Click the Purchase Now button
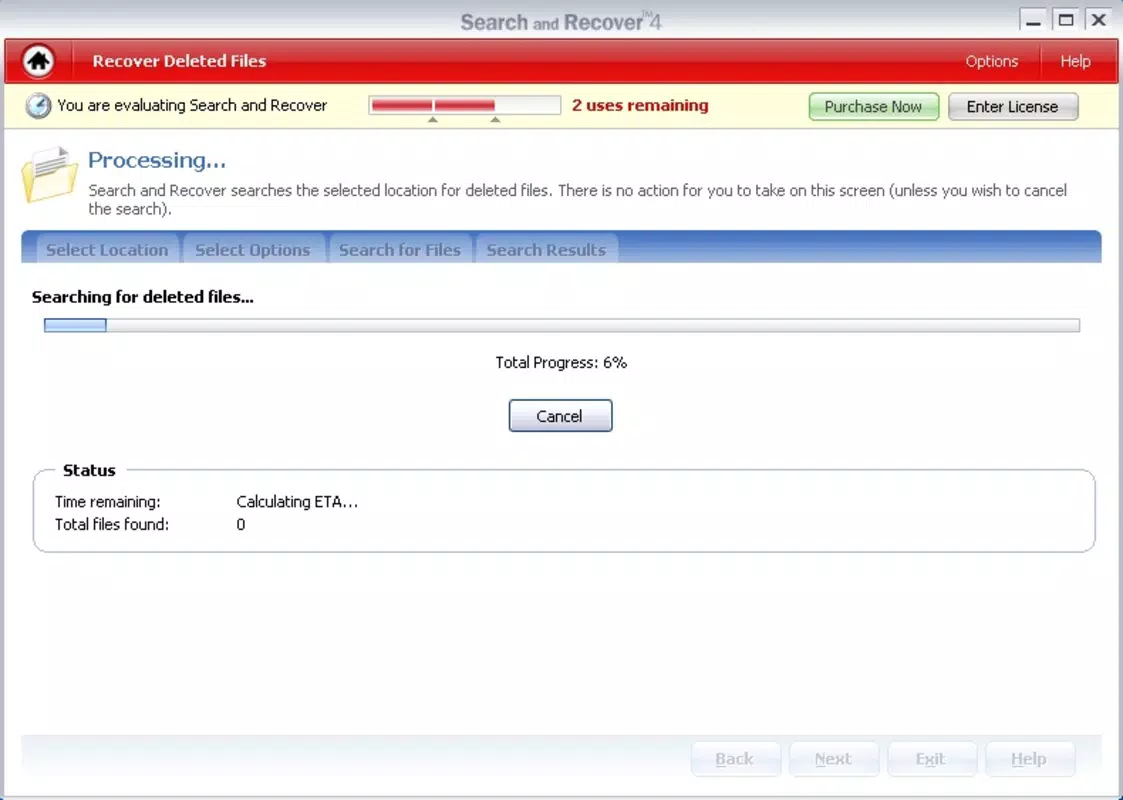 [873, 107]
